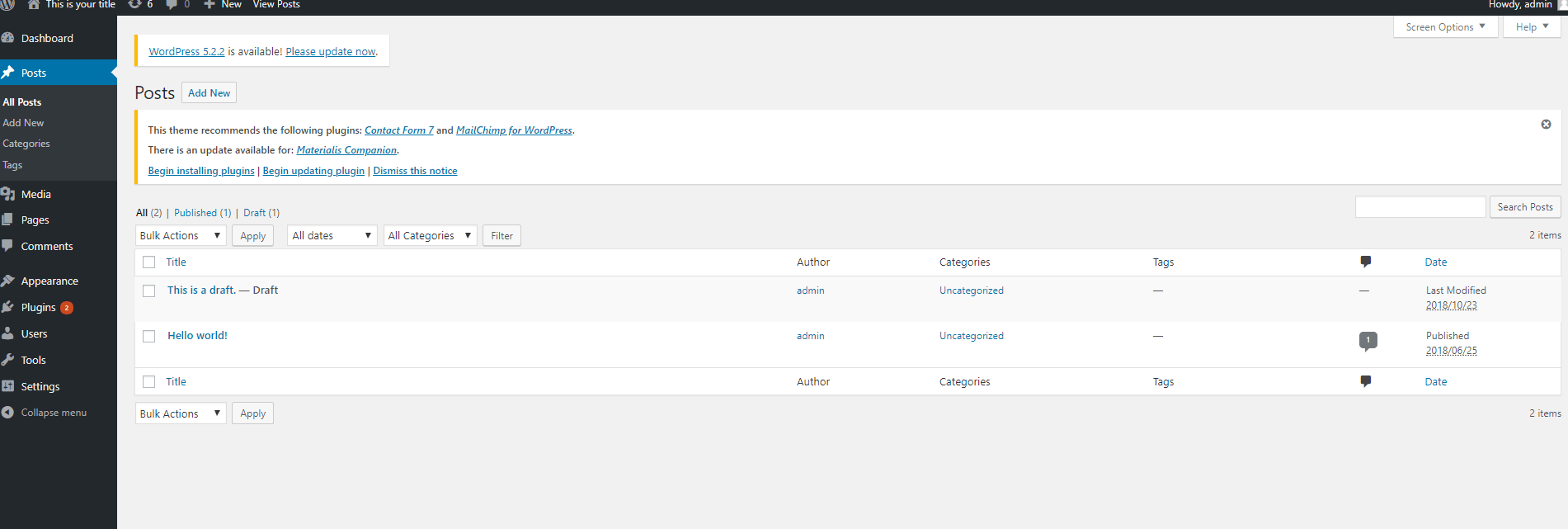Click the Collapse menu arrow icon
This screenshot has width=1568, height=529.
(7, 413)
